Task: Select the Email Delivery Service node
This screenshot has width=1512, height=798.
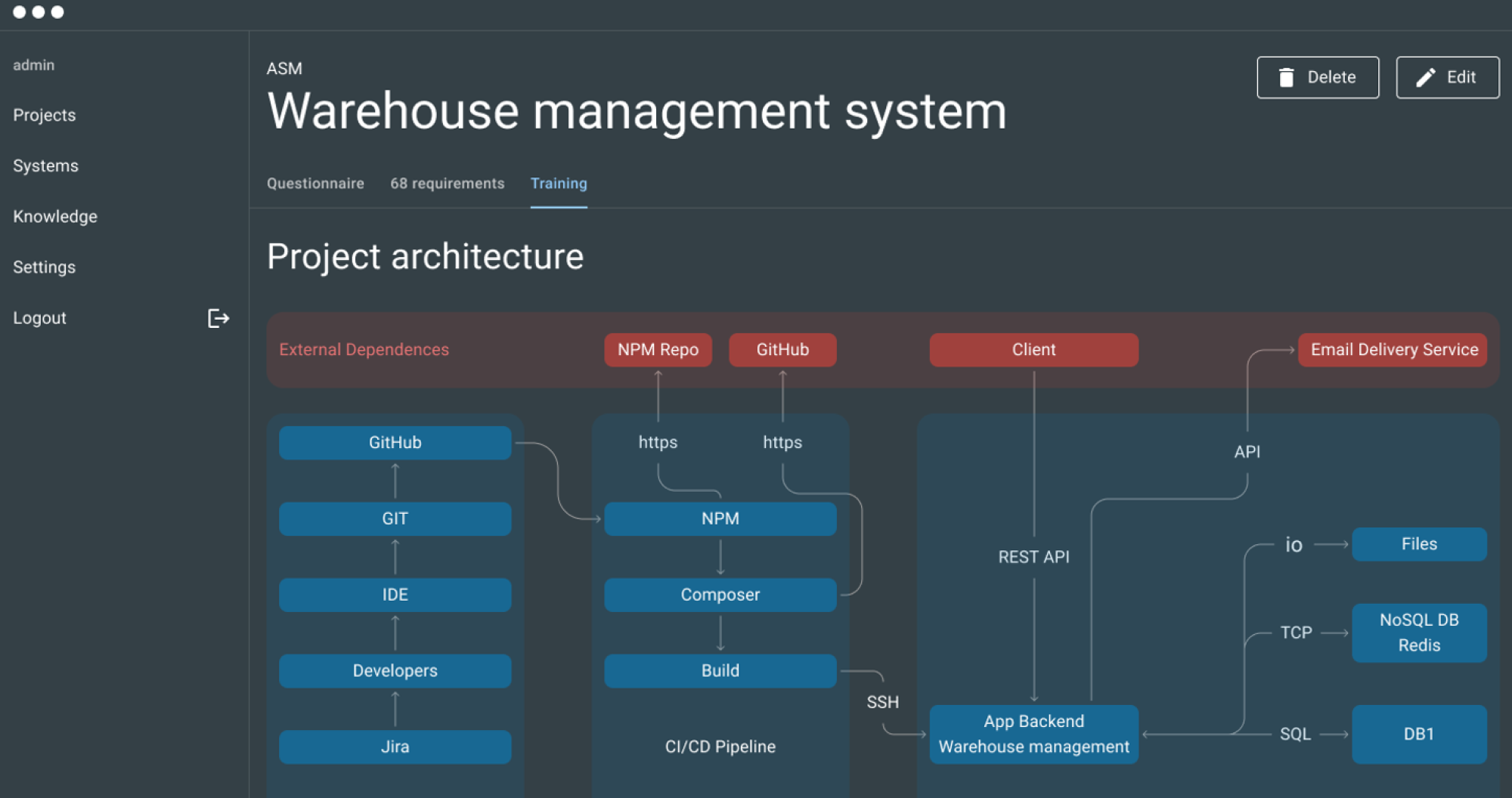Action: tap(1393, 350)
